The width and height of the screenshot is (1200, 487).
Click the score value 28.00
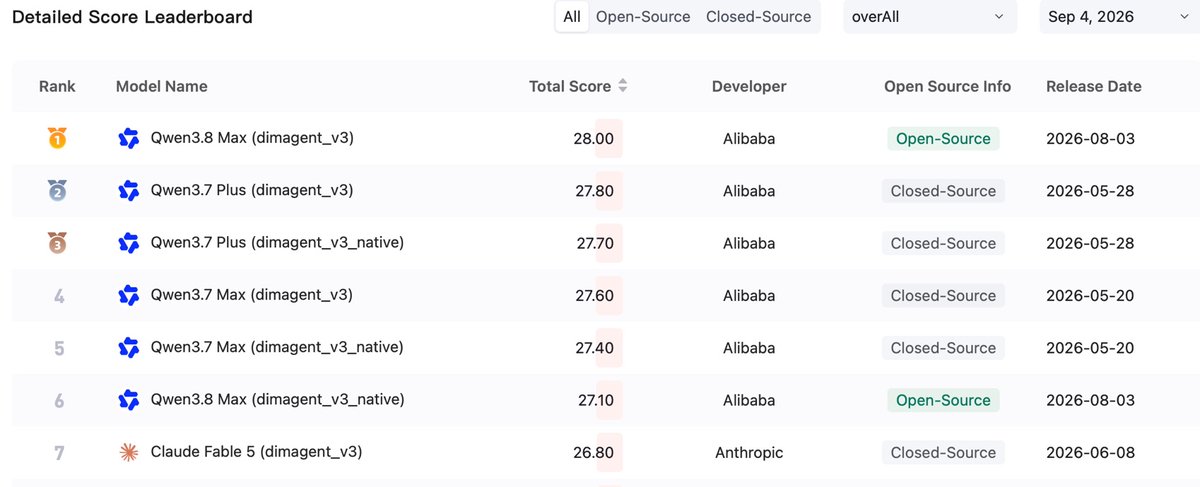pos(594,139)
